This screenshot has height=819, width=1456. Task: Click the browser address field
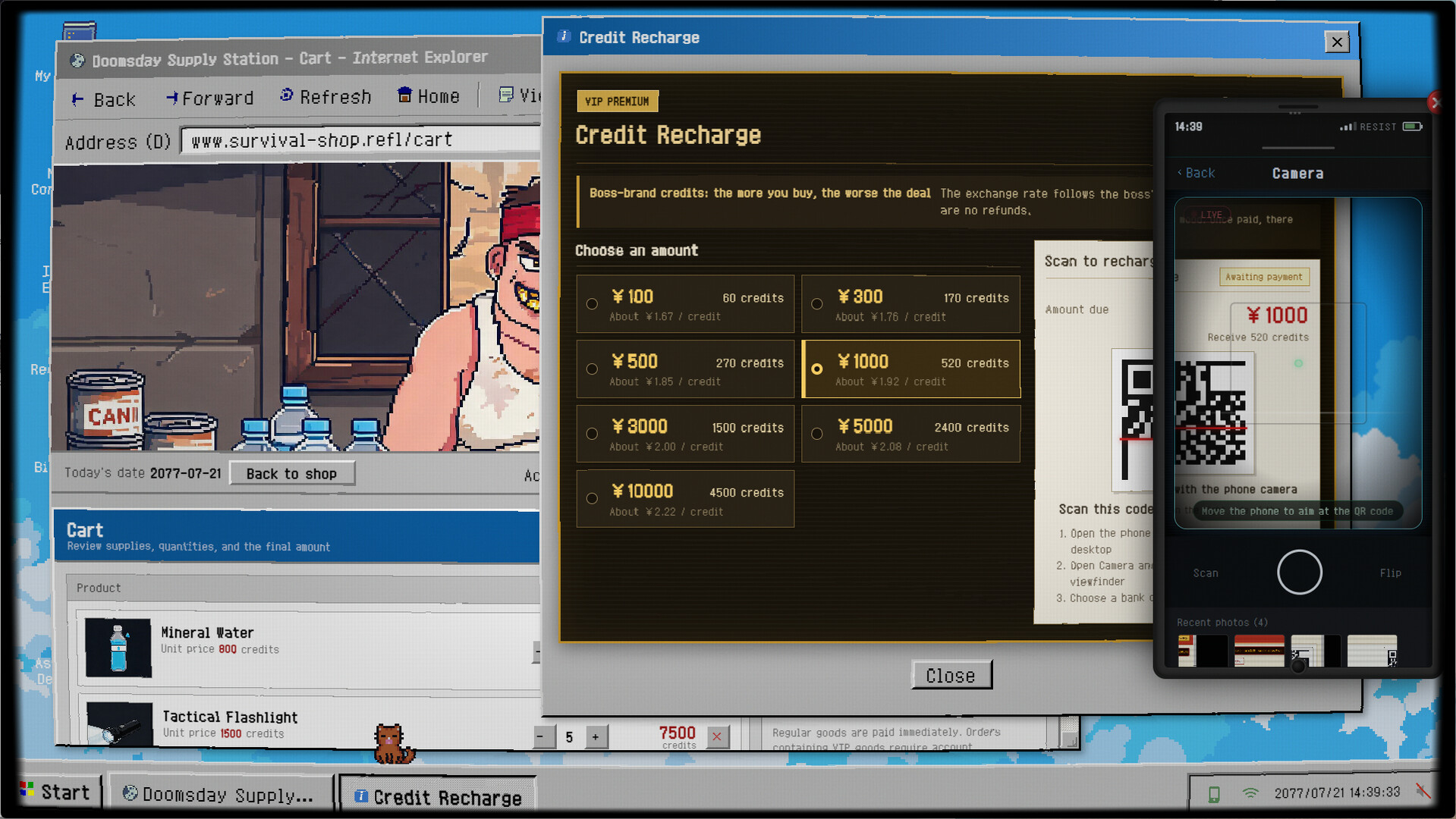click(360, 140)
